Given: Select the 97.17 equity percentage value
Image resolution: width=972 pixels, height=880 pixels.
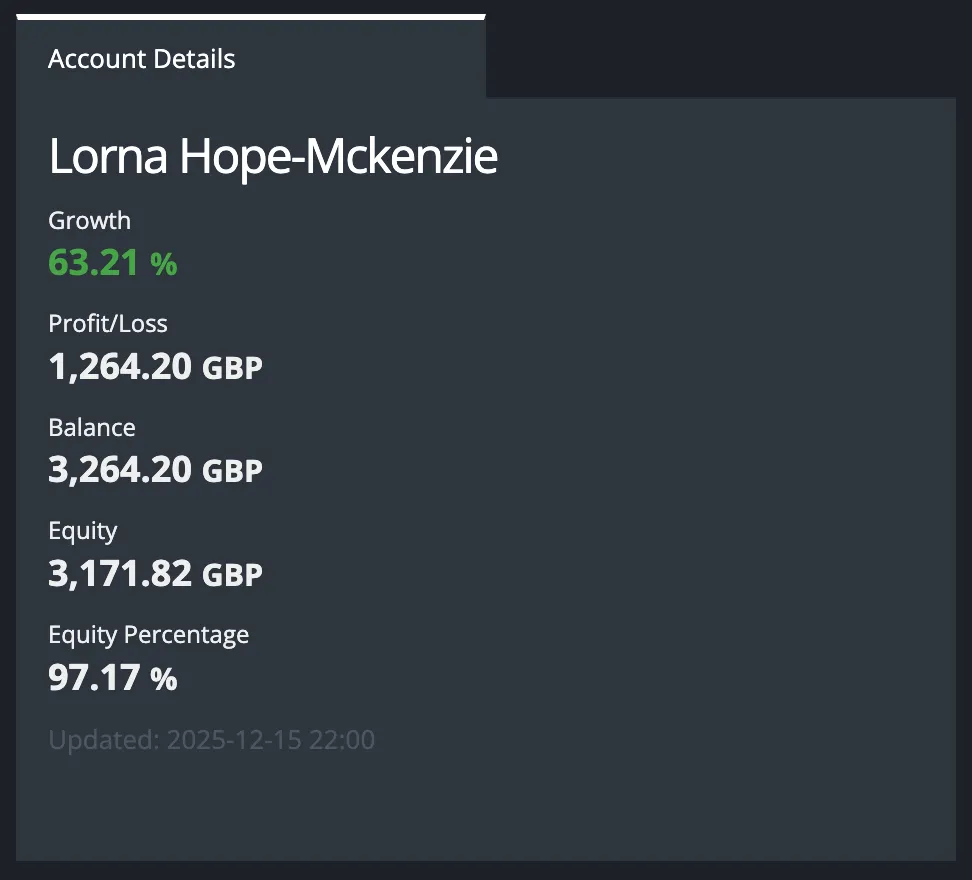Looking at the screenshot, I should point(95,678).
